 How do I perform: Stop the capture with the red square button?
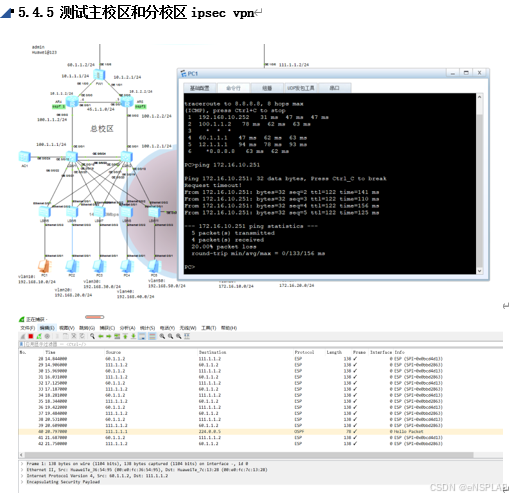point(31,336)
